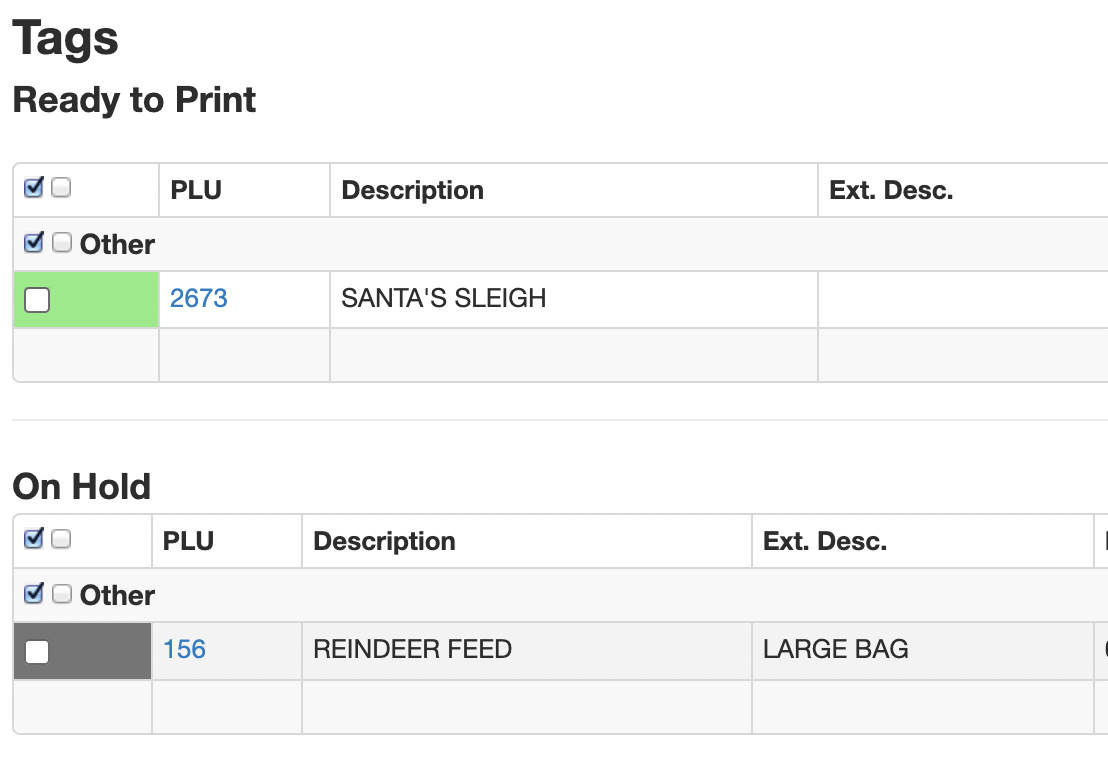Click deselect-all empty box in Ready to Print header
The width and height of the screenshot is (1108, 772).
(61, 187)
